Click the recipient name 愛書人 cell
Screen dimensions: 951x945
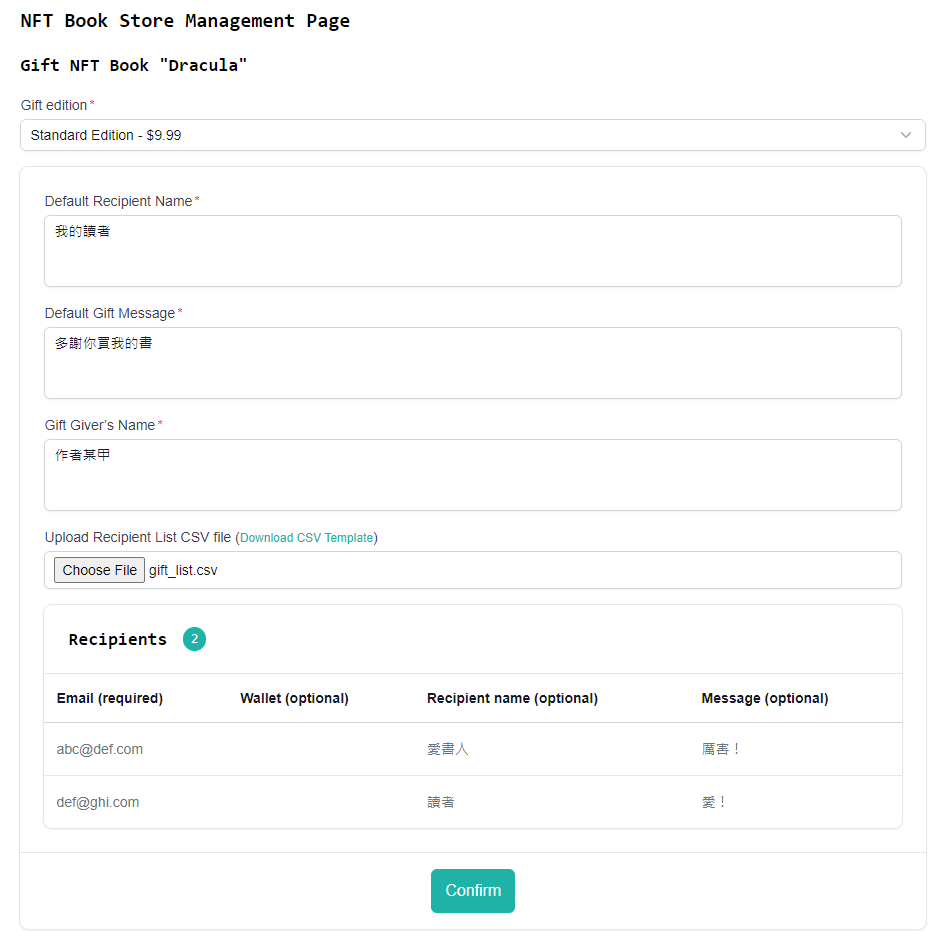pyautogui.click(x=448, y=749)
